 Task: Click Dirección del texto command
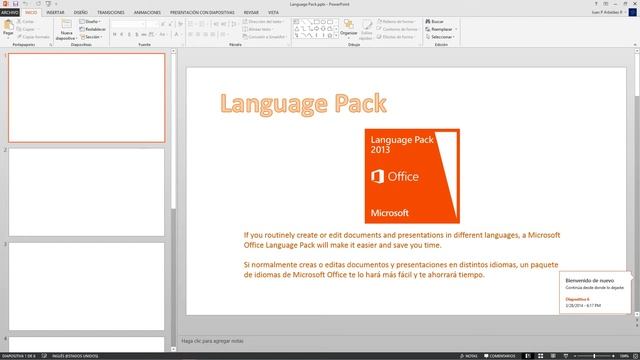pyautogui.click(x=263, y=21)
